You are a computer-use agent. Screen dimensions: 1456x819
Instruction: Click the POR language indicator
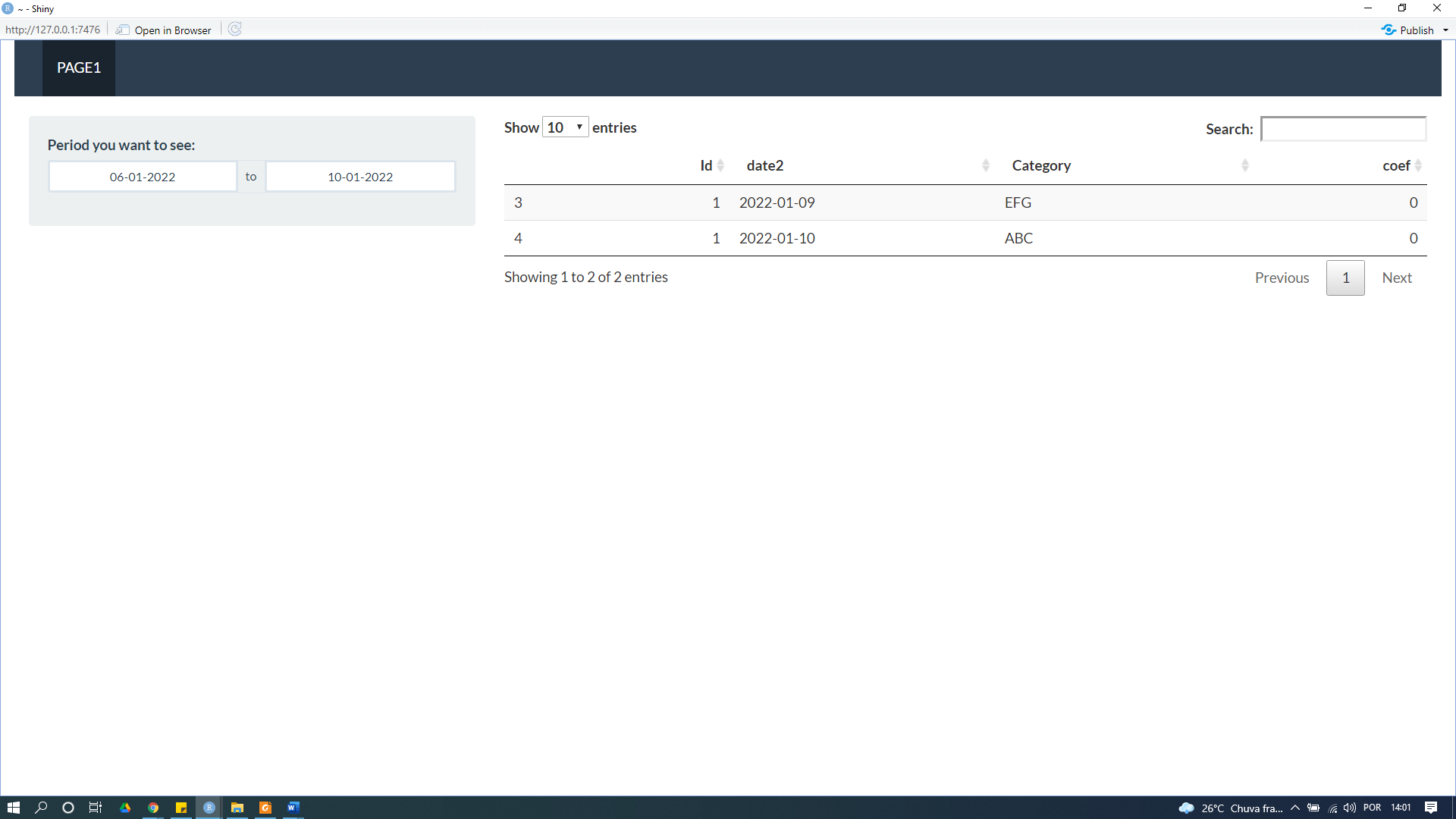coord(1372,808)
